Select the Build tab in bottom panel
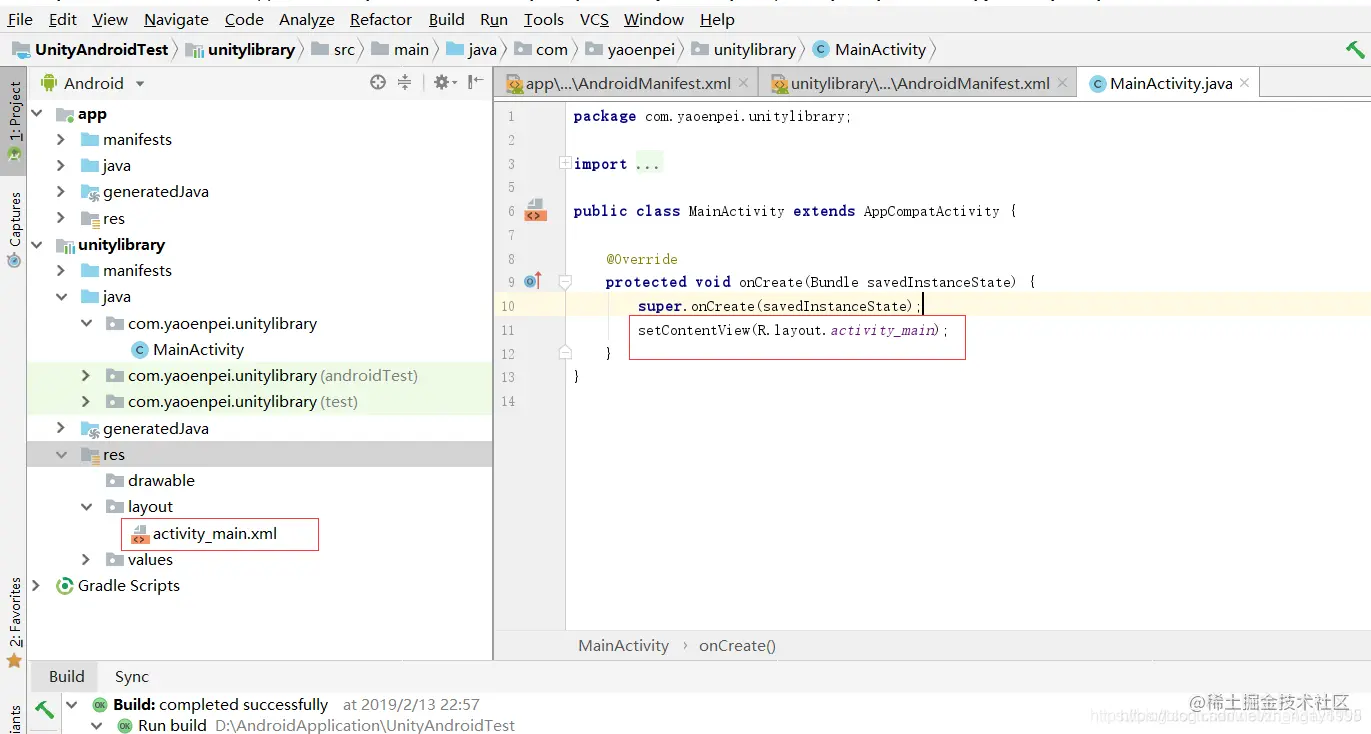This screenshot has width=1371, height=734. click(67, 676)
